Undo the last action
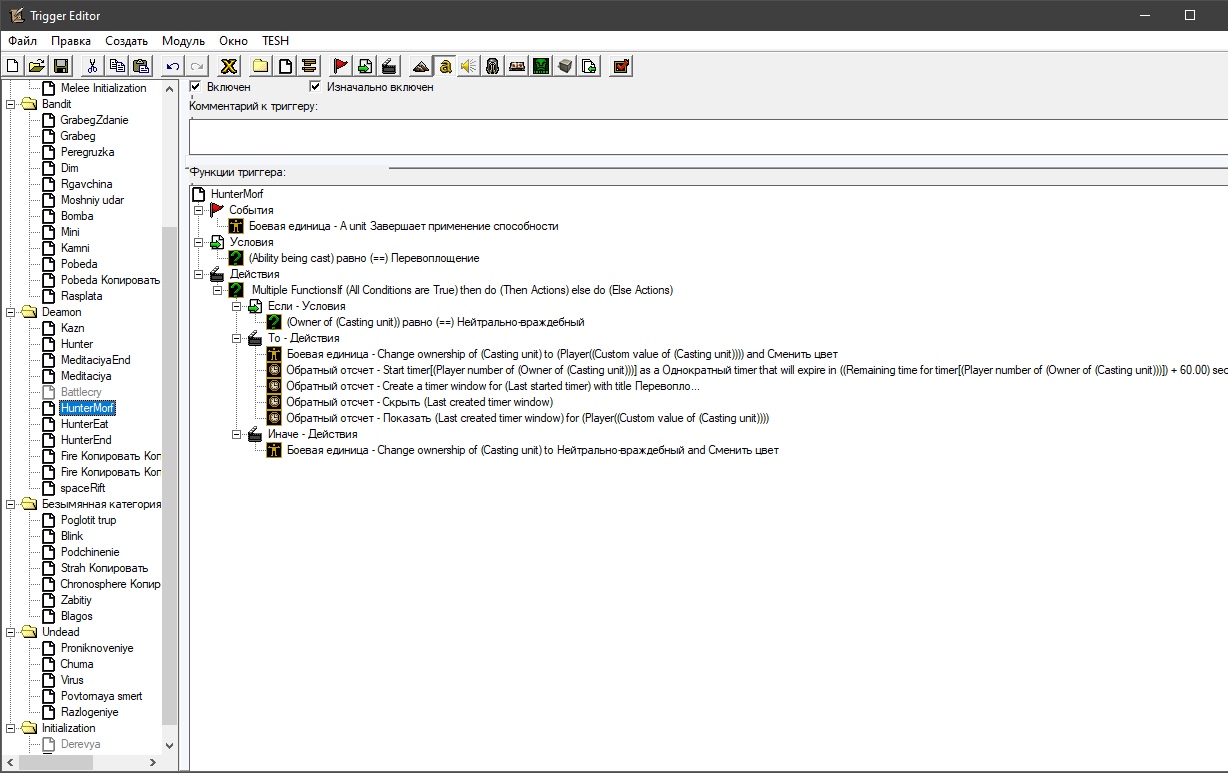Viewport: 1228px width, 773px height. (x=173, y=66)
